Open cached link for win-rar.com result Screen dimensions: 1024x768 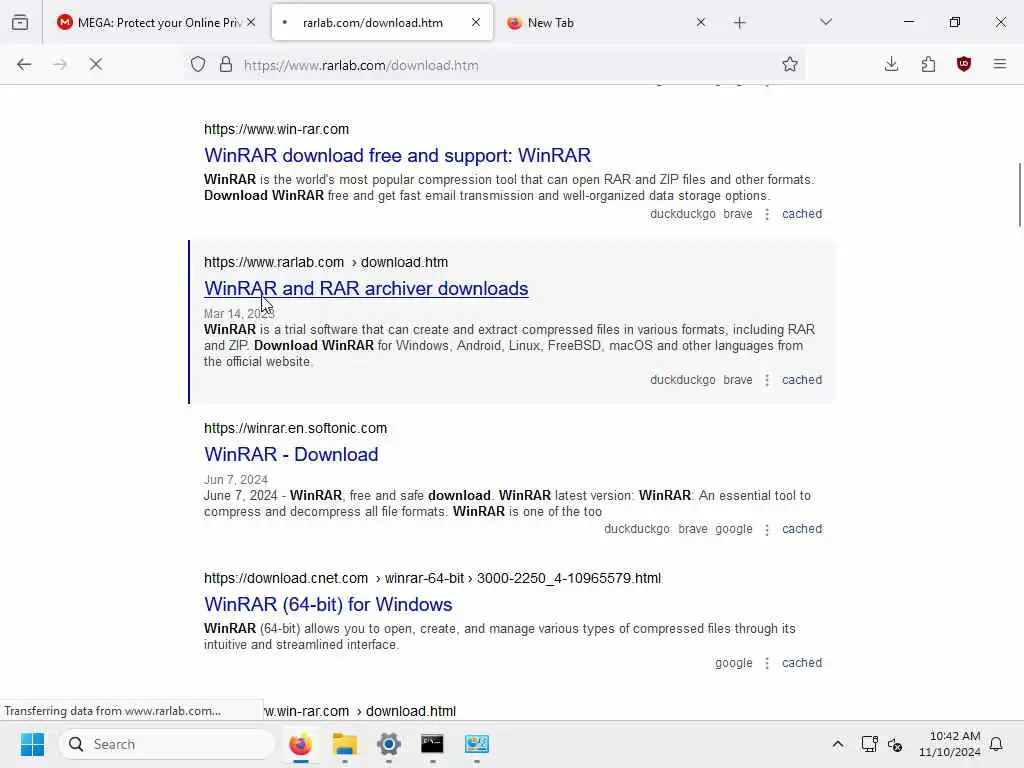pos(802,214)
